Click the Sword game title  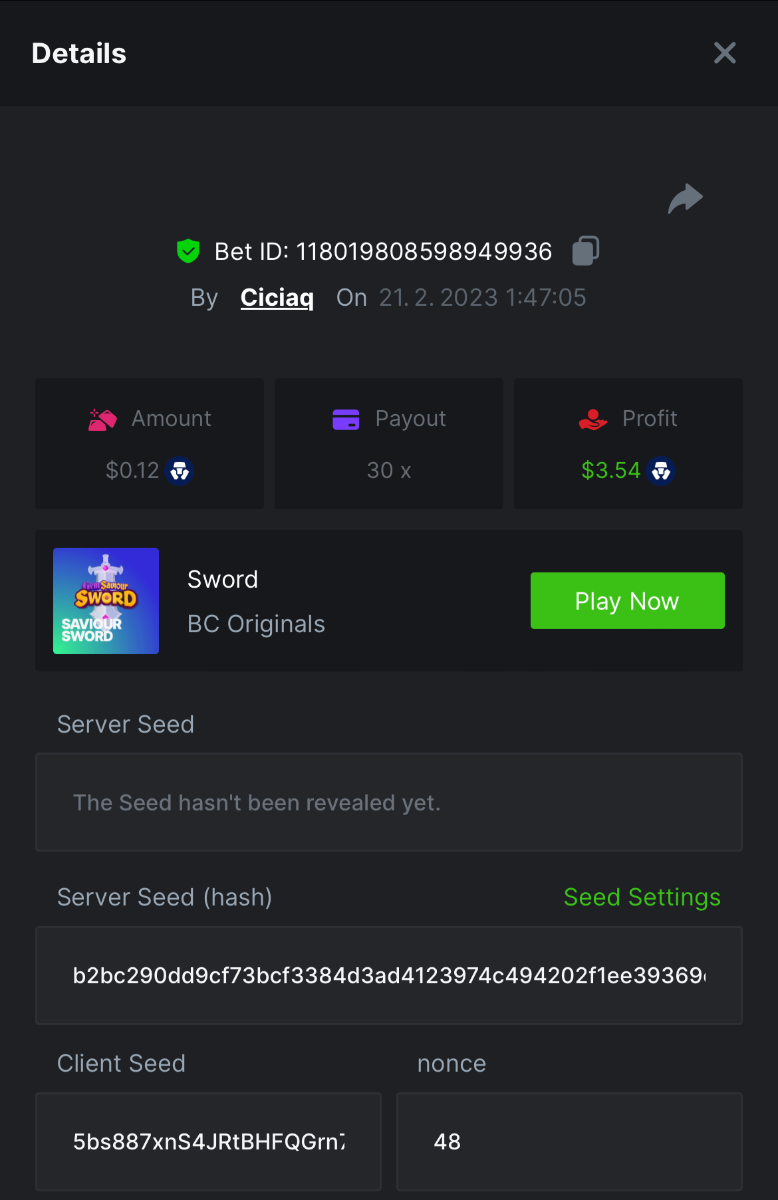coord(223,579)
